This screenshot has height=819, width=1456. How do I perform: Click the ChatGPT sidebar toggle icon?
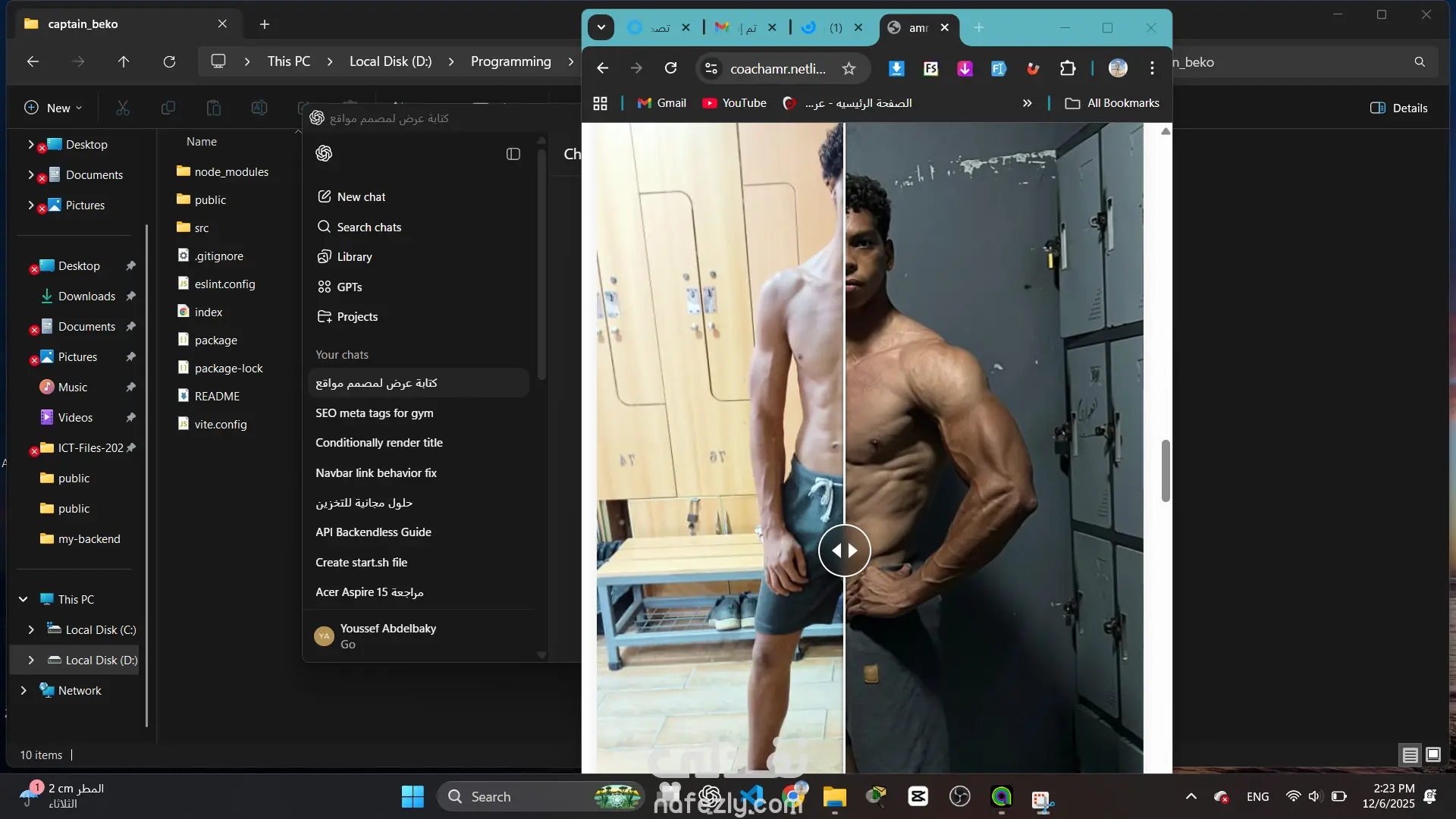point(513,154)
